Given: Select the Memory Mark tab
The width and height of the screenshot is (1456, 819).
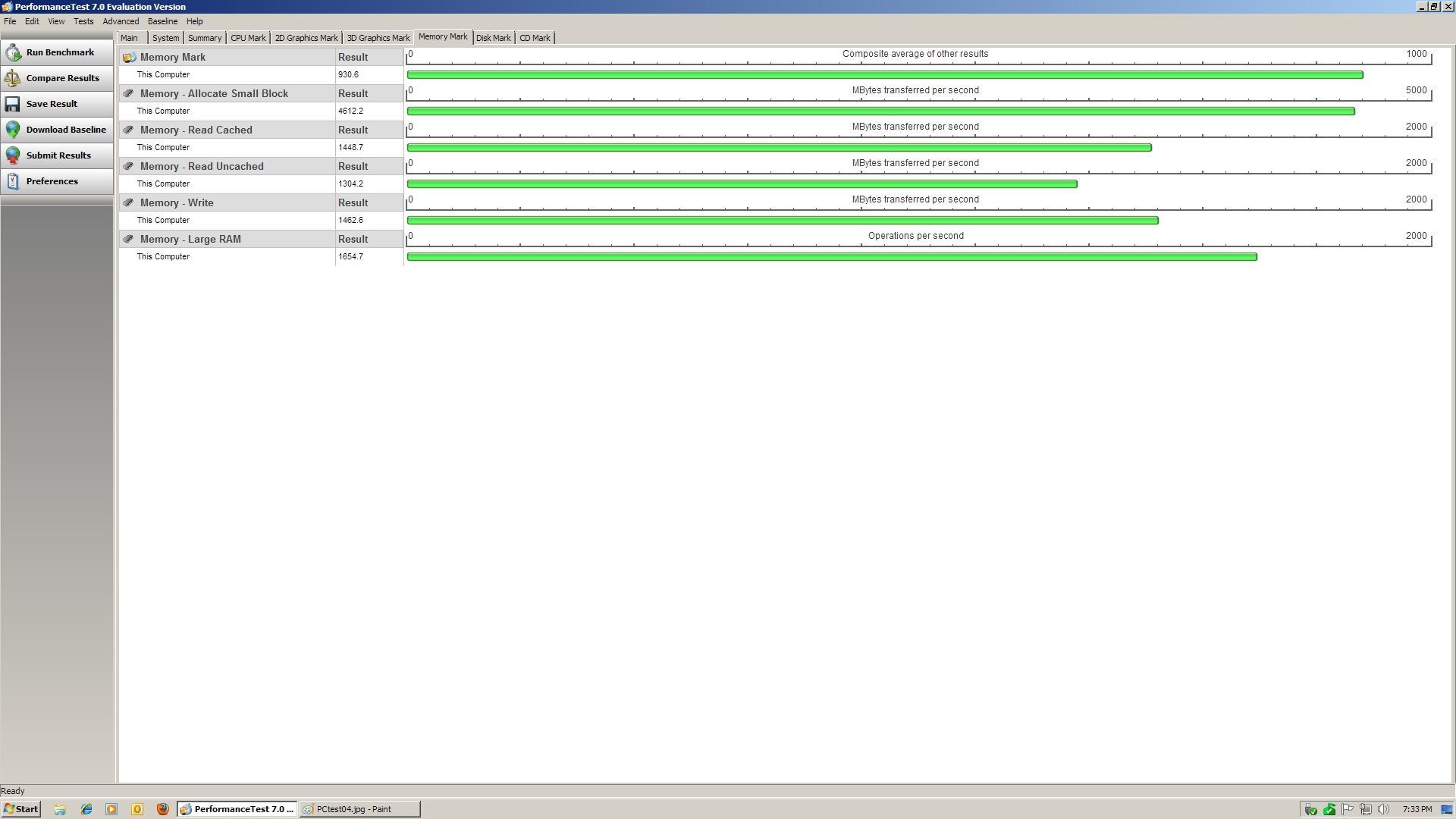Looking at the screenshot, I should [x=443, y=36].
